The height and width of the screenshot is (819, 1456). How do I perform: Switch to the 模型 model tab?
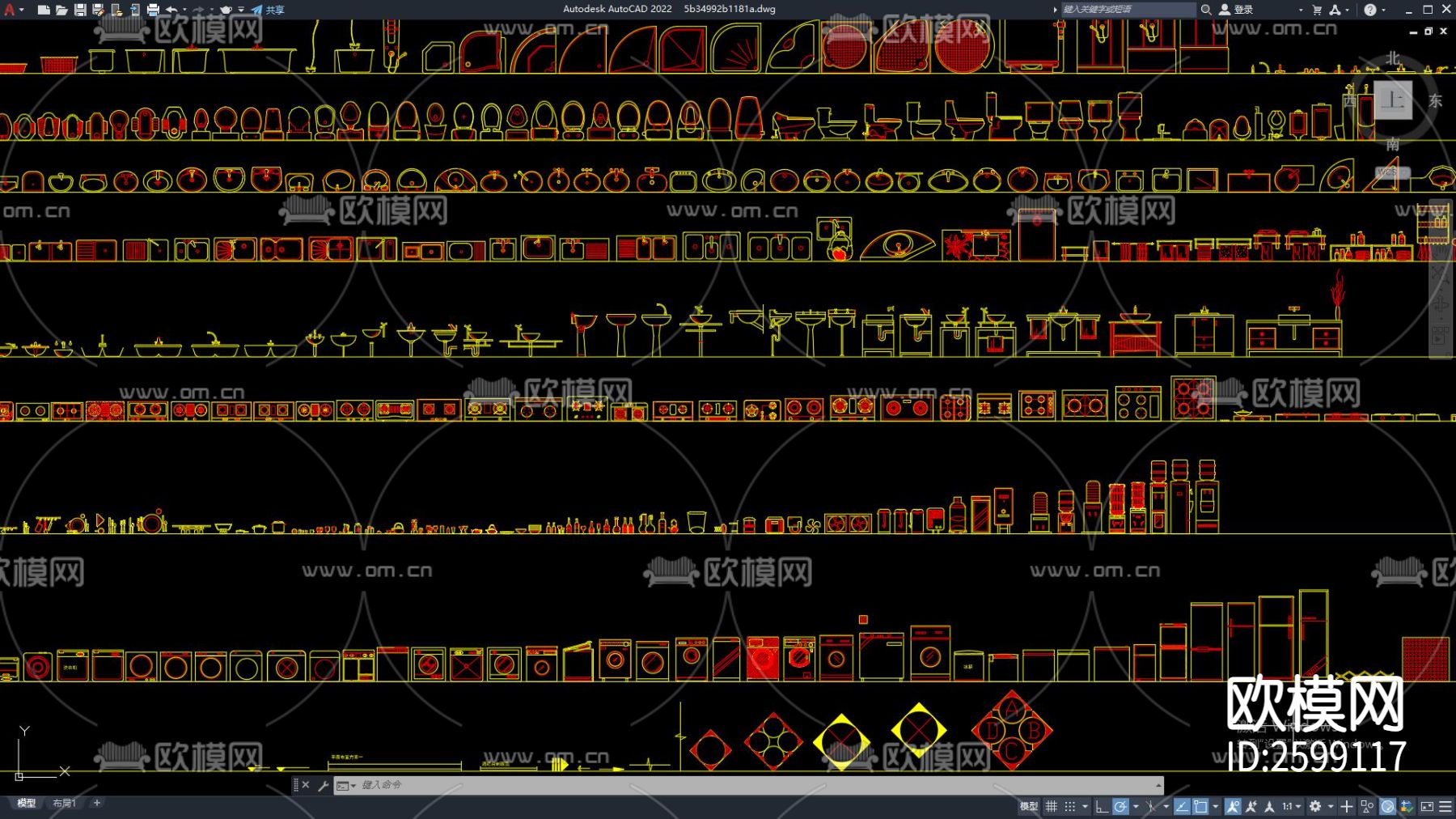tap(27, 804)
